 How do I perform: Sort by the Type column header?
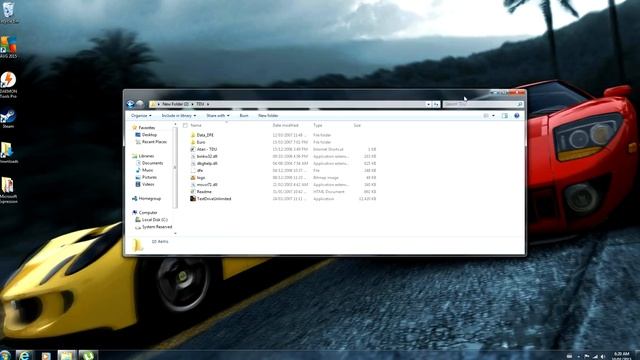pos(318,125)
